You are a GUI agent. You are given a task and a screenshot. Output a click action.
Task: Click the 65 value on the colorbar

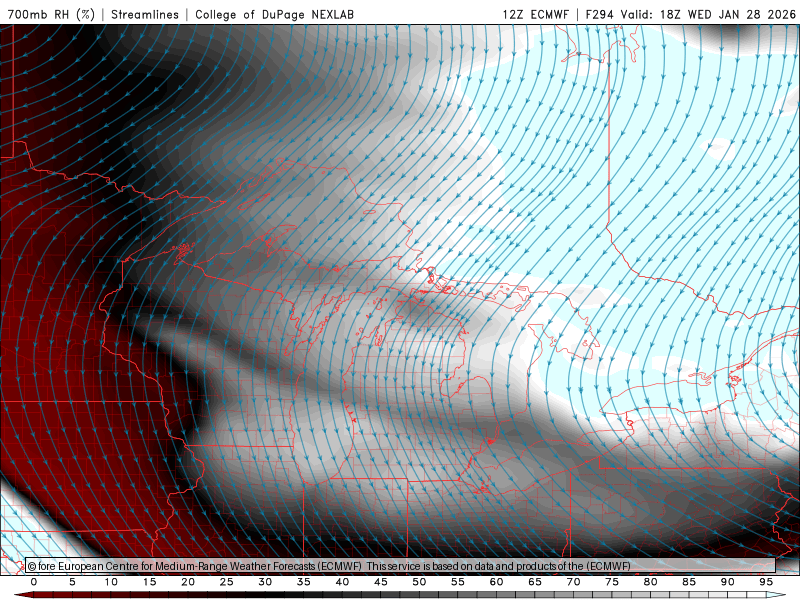coord(535,582)
